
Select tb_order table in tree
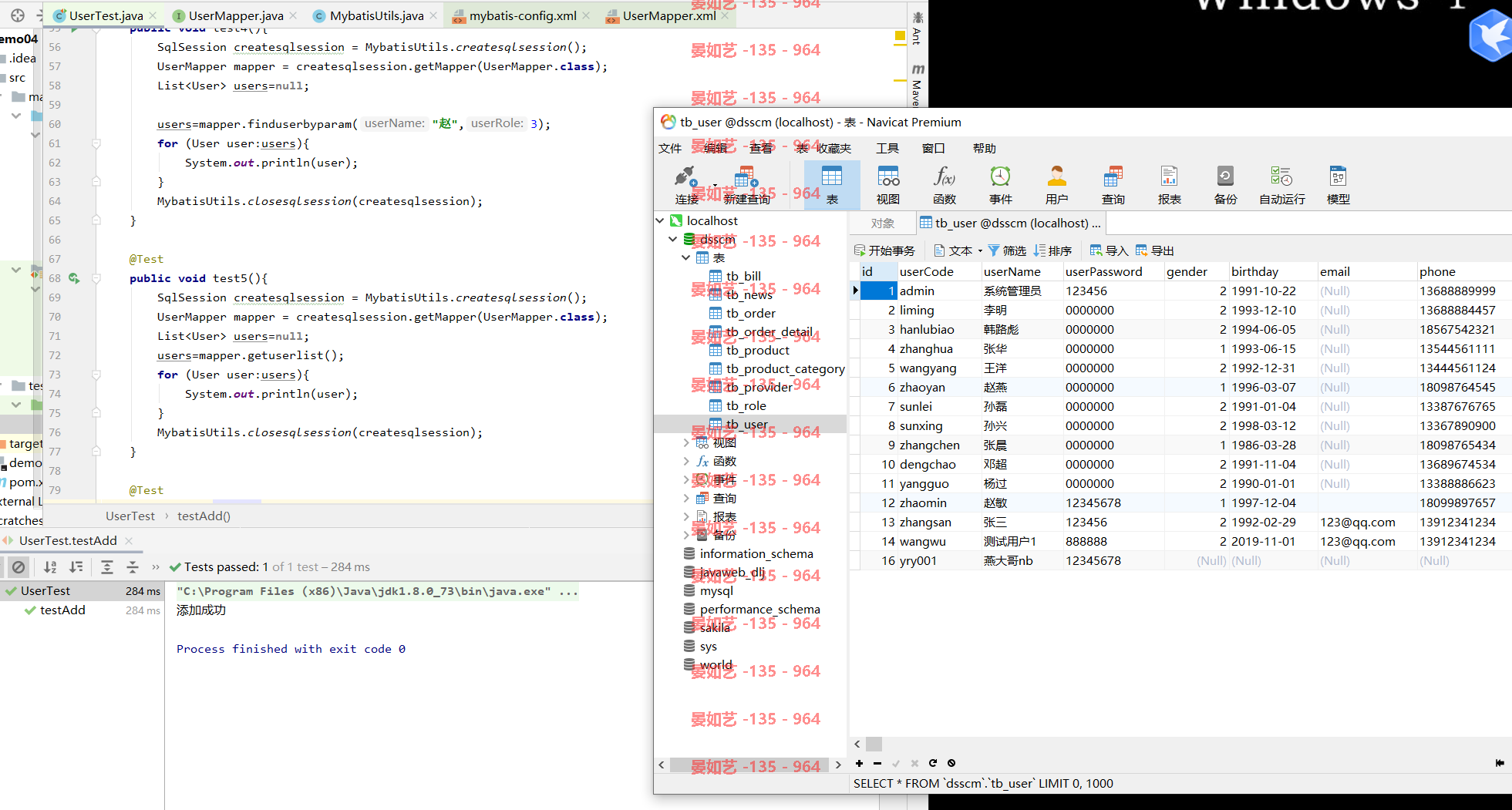coord(750,314)
